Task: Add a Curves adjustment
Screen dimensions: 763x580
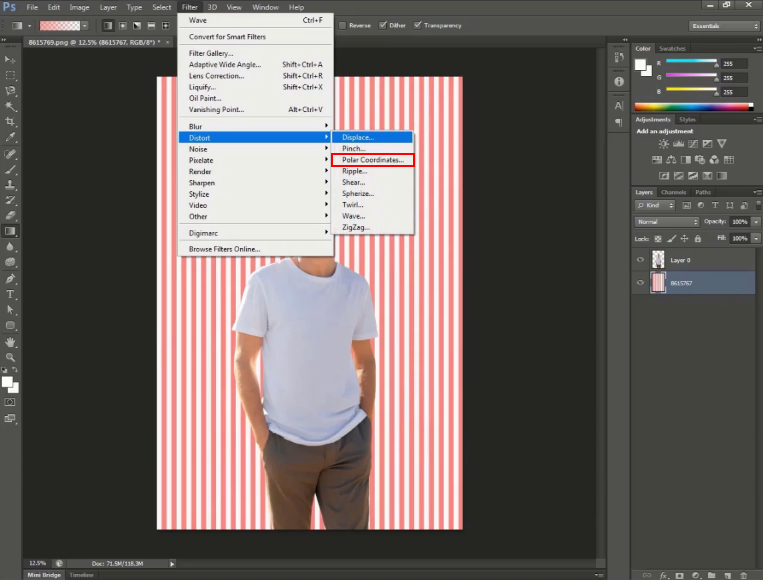Action: [693, 144]
